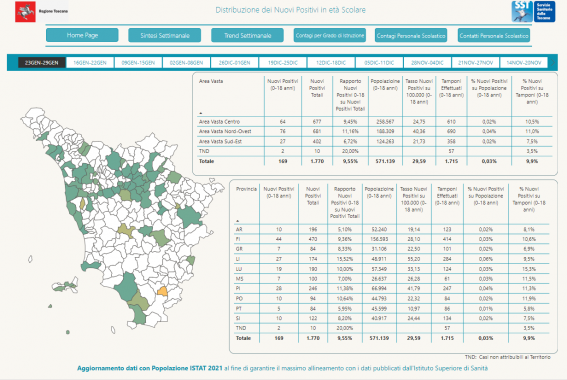Open Contagi Personale Scolastico page
567x380 pixels.
[411, 35]
